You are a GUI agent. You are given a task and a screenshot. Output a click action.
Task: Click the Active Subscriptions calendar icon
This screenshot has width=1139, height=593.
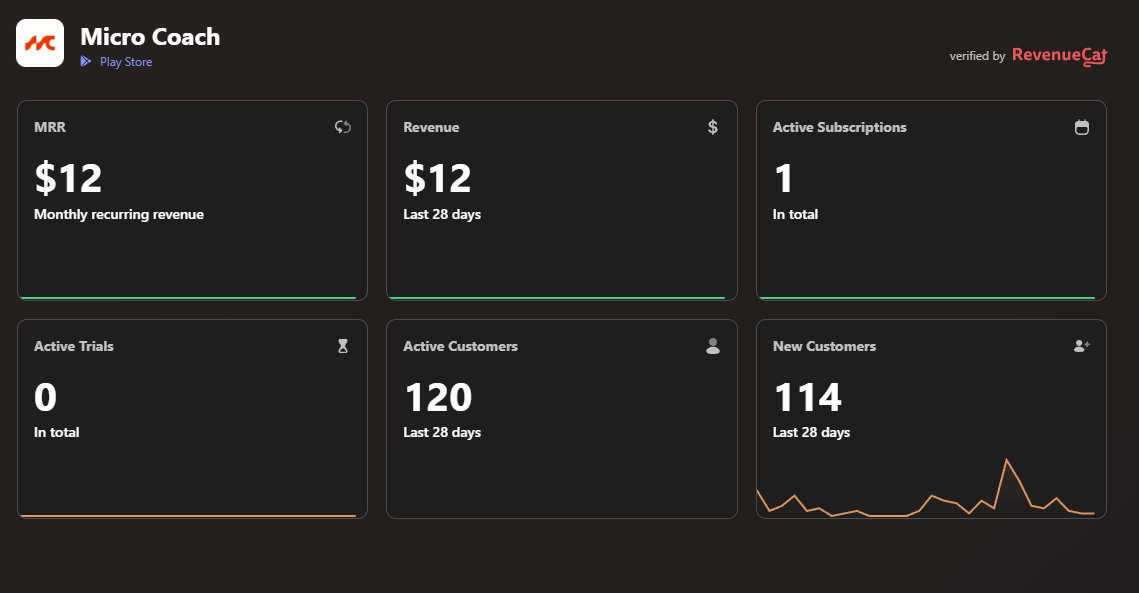(x=1082, y=127)
